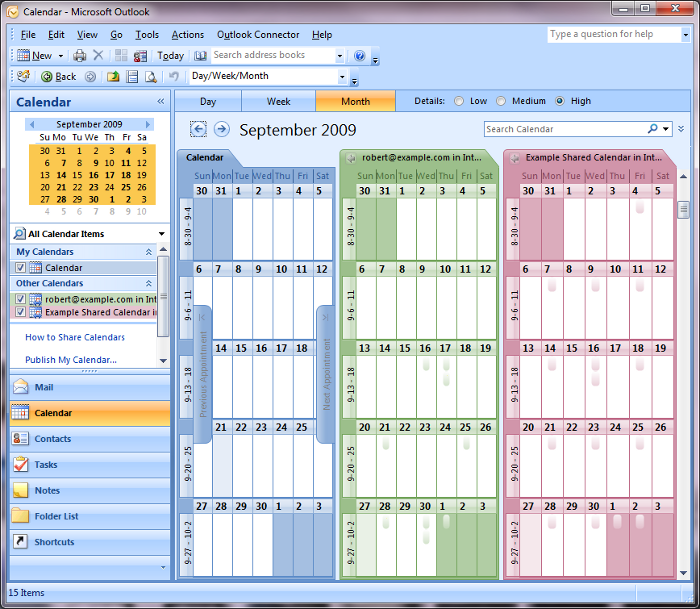Screen dimensions: 700x609
Task: Select the High details radio button
Action: pyautogui.click(x=560, y=101)
